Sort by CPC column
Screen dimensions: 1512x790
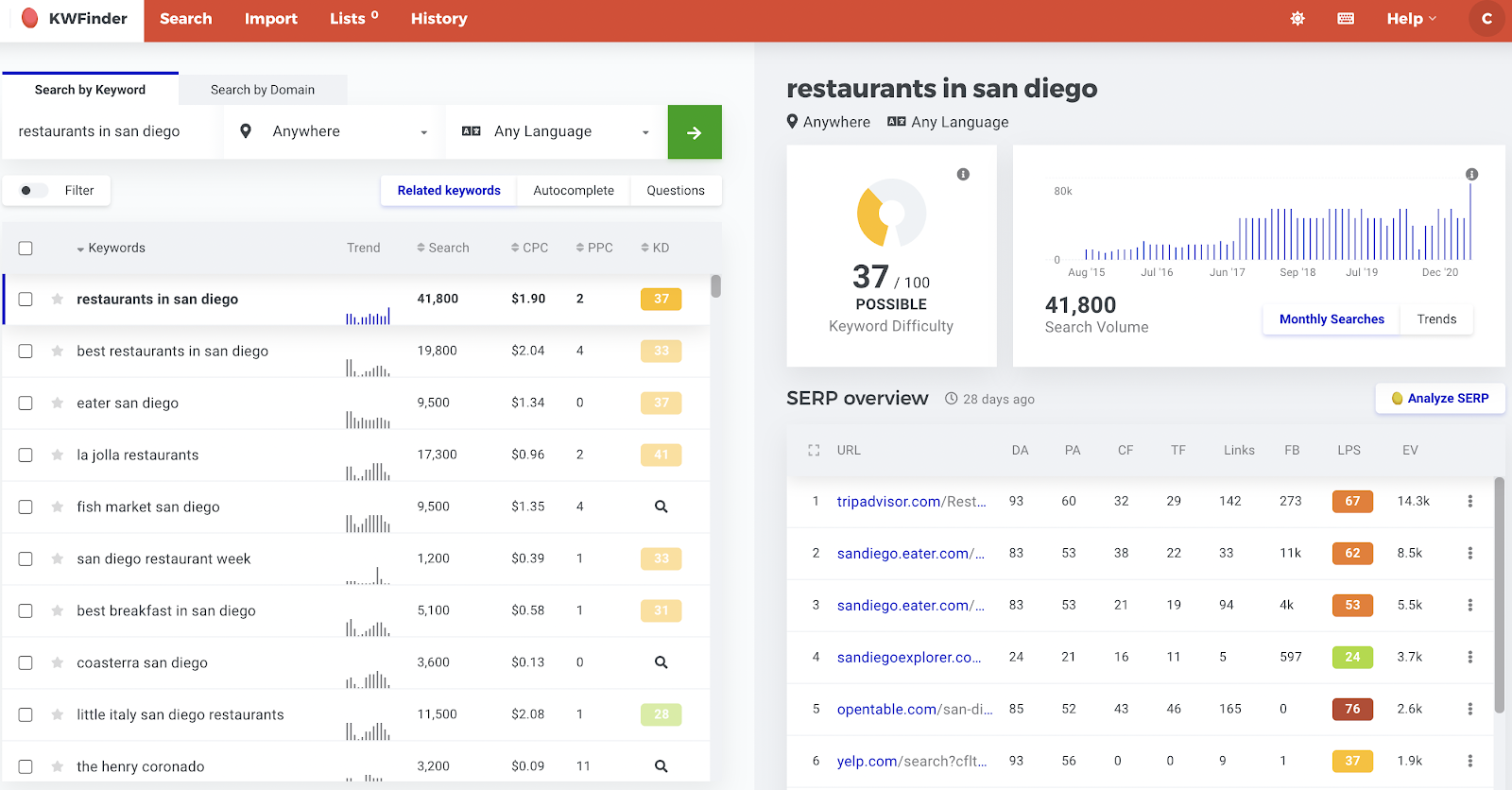529,249
